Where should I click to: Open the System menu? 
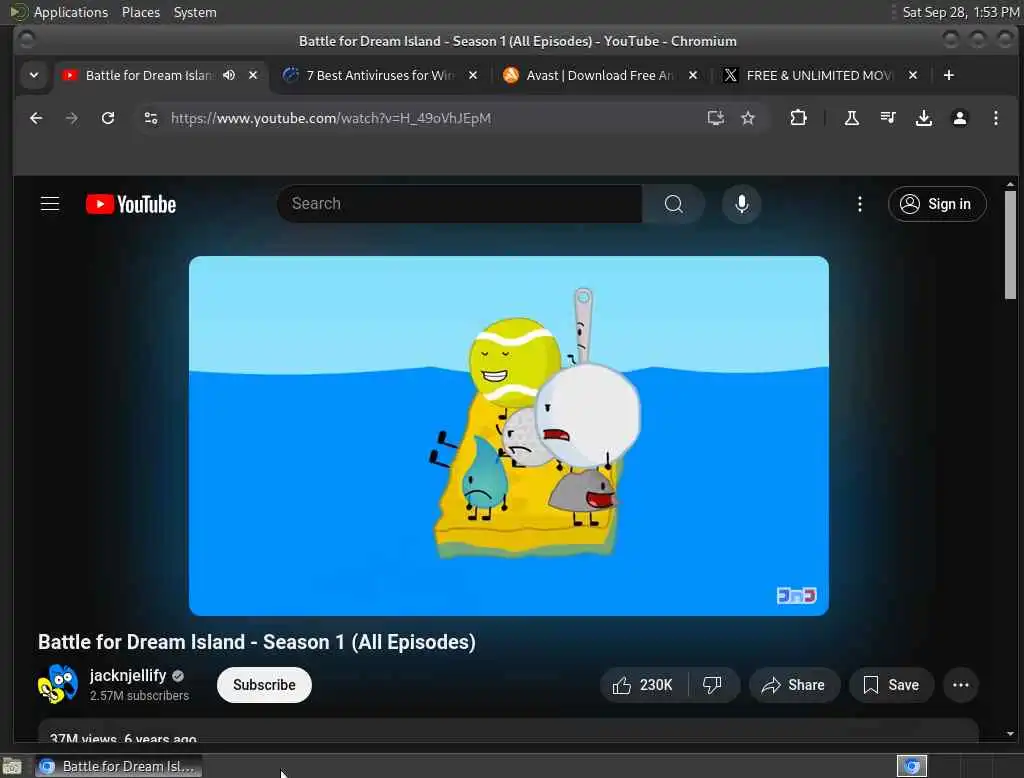click(195, 12)
